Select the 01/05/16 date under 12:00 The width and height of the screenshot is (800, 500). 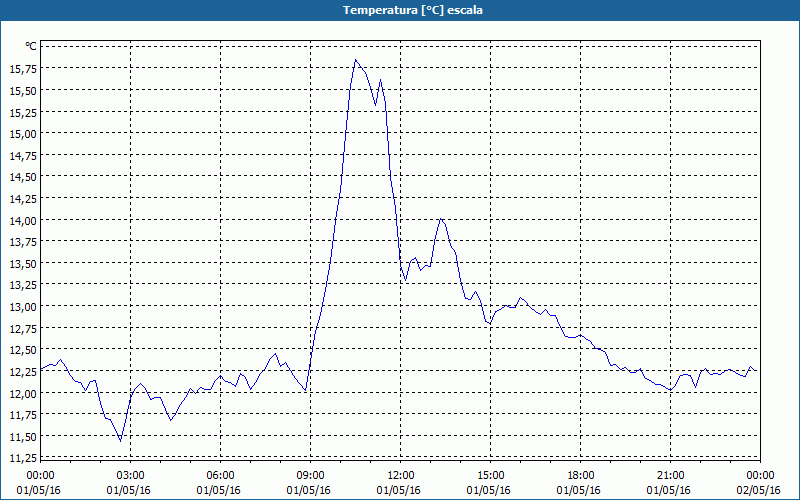click(398, 490)
